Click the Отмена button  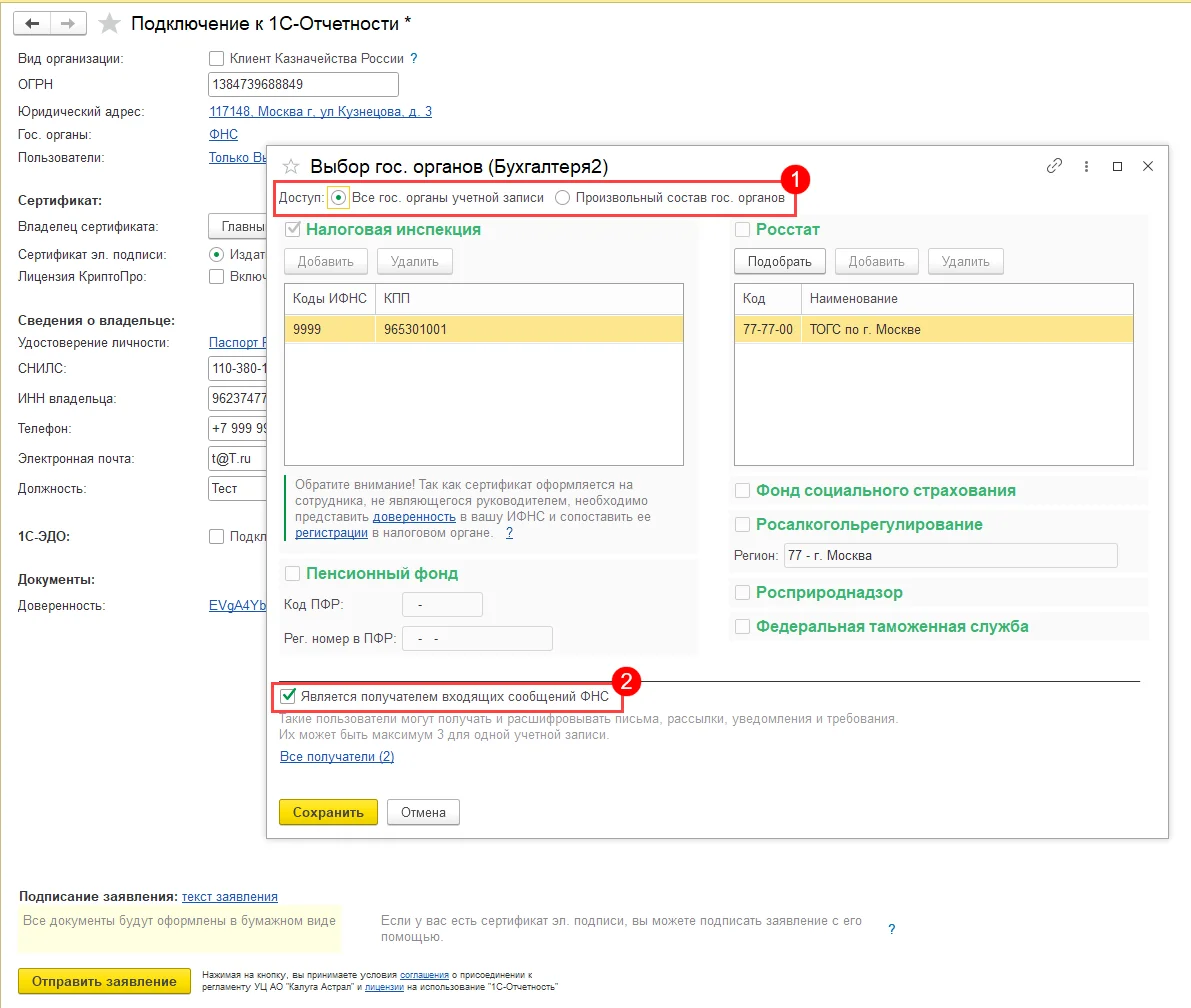pos(423,812)
